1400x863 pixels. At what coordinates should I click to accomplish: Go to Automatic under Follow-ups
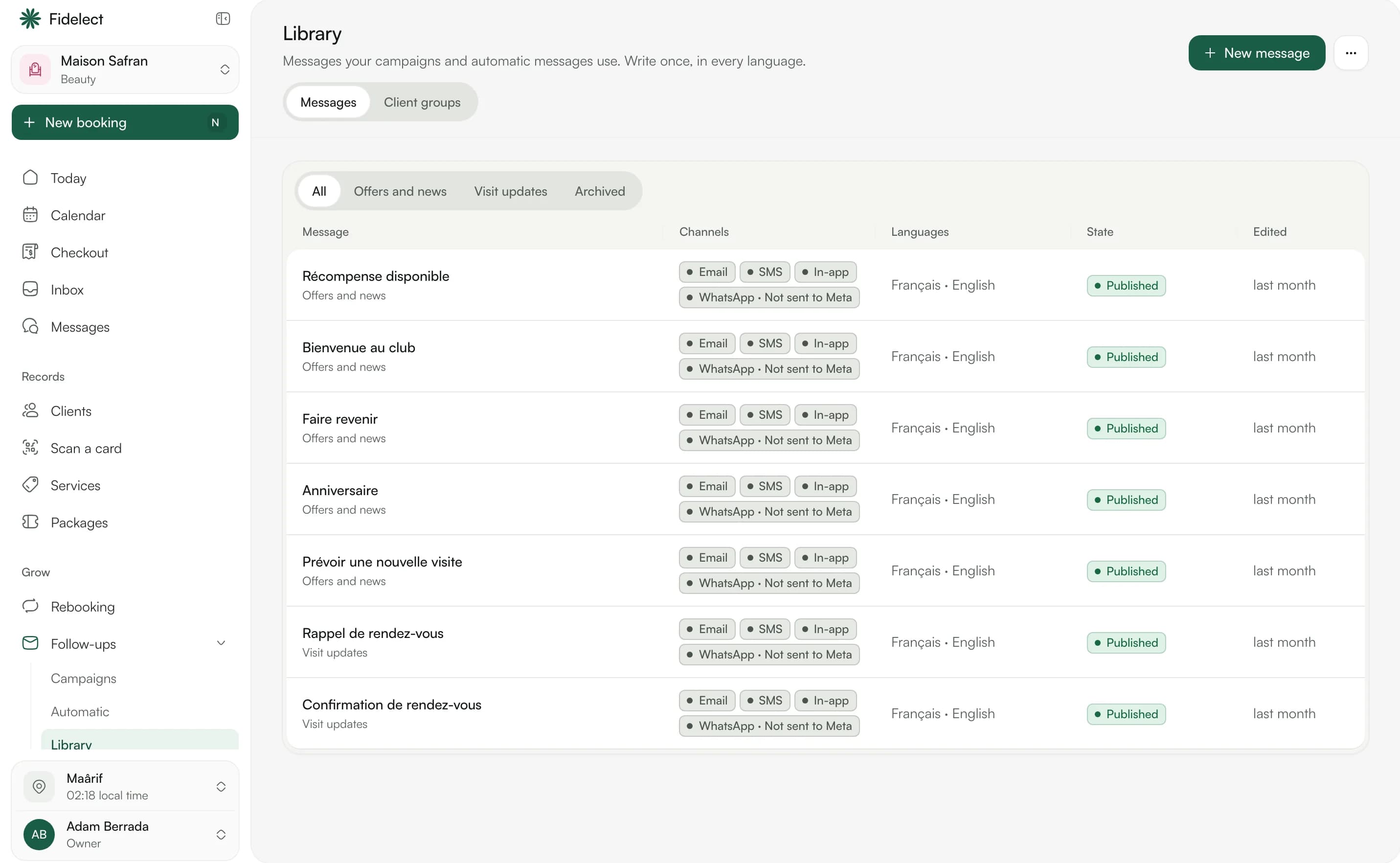click(x=80, y=711)
